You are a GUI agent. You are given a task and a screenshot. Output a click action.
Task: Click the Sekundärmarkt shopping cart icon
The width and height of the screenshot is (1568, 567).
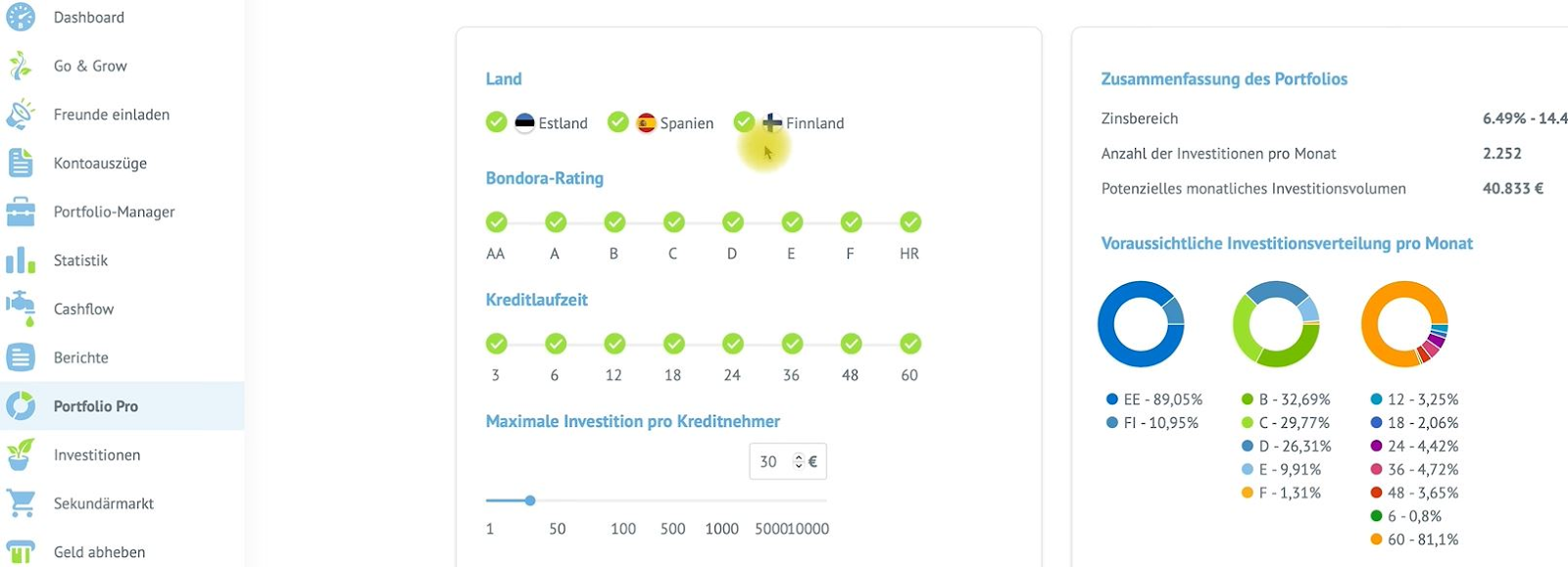[21, 503]
